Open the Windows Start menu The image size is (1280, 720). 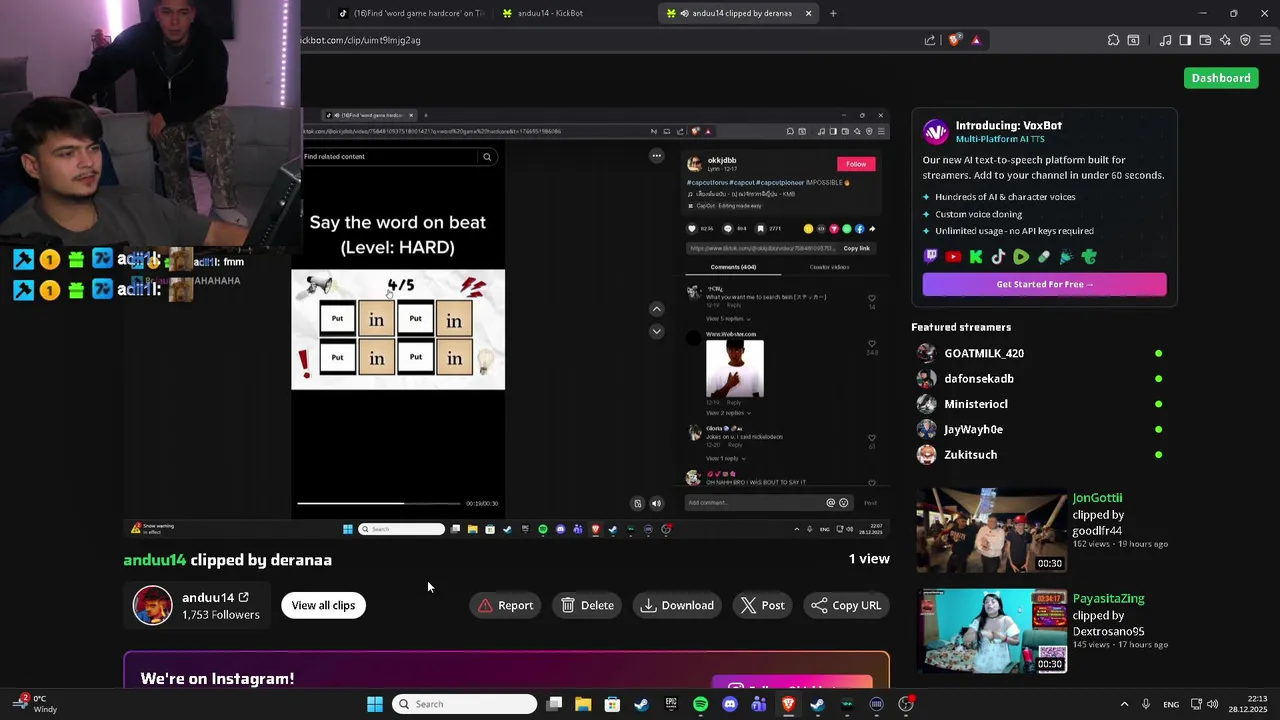tap(375, 704)
